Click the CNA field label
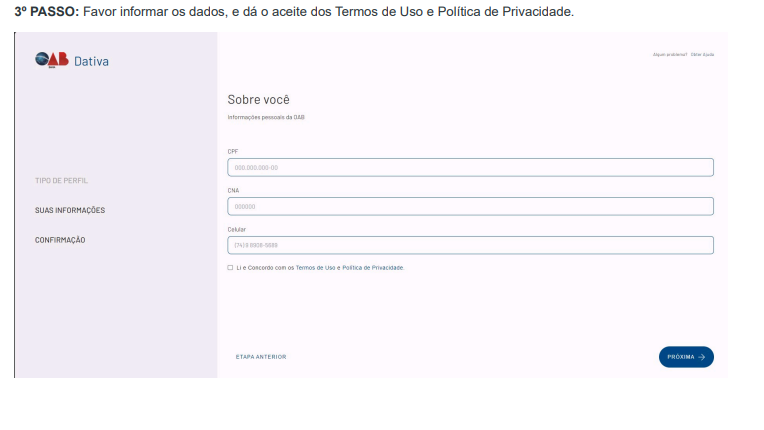The height and width of the screenshot is (430, 764). (x=233, y=190)
